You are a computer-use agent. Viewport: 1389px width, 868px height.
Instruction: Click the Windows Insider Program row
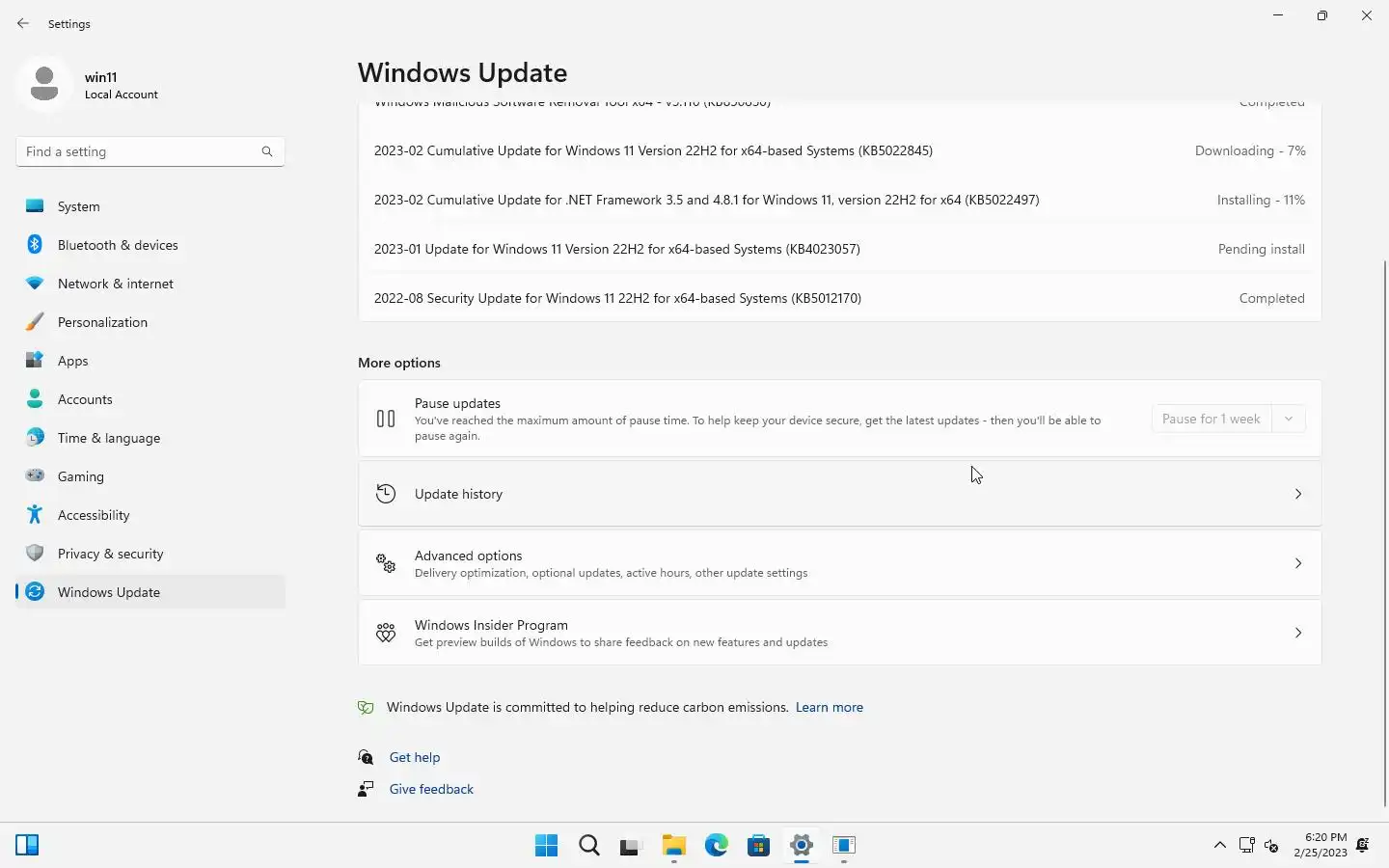coord(839,633)
